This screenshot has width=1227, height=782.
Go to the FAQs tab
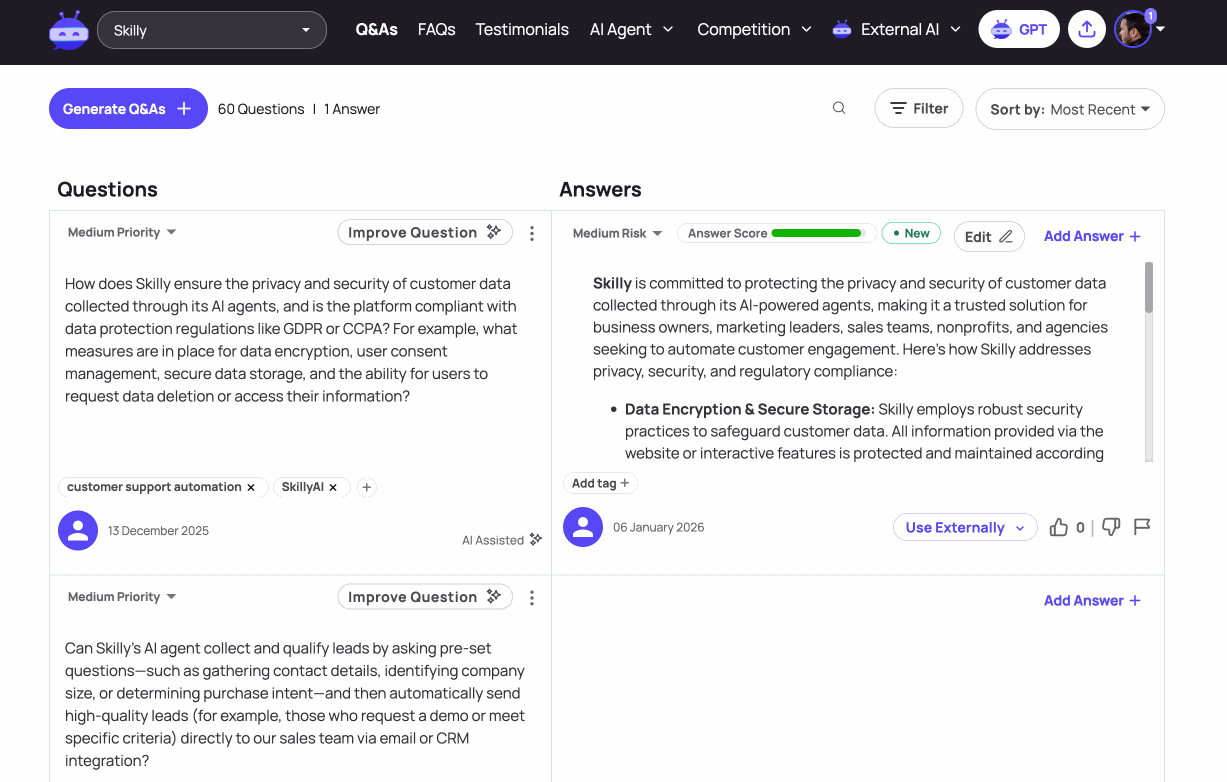[436, 30]
